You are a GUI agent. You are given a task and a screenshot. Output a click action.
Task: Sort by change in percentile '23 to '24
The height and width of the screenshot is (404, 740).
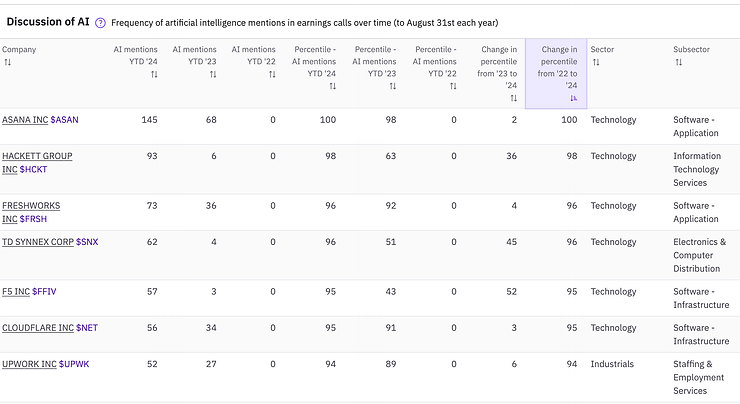click(x=513, y=98)
